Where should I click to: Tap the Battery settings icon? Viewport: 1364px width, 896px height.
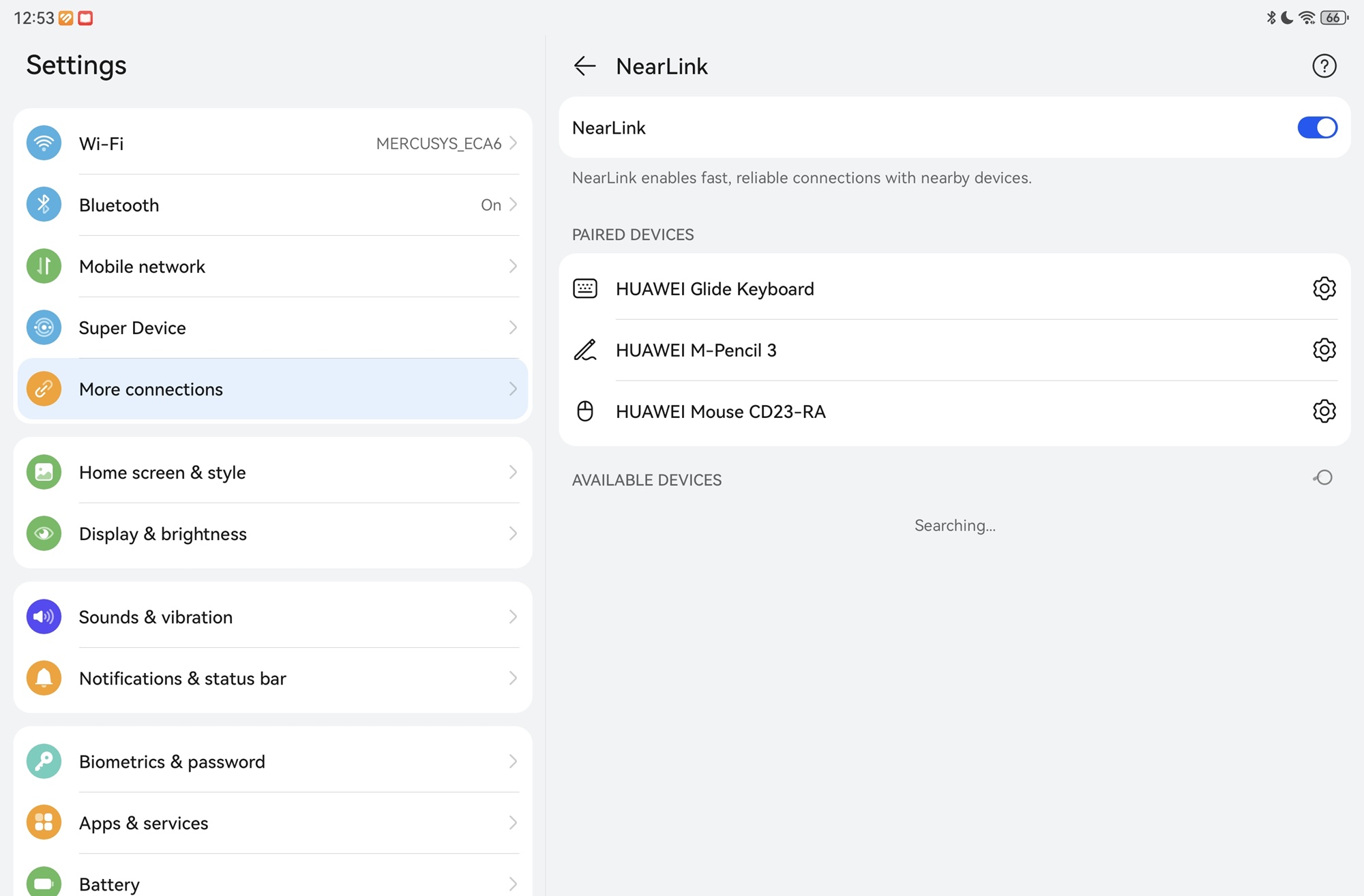click(x=44, y=882)
